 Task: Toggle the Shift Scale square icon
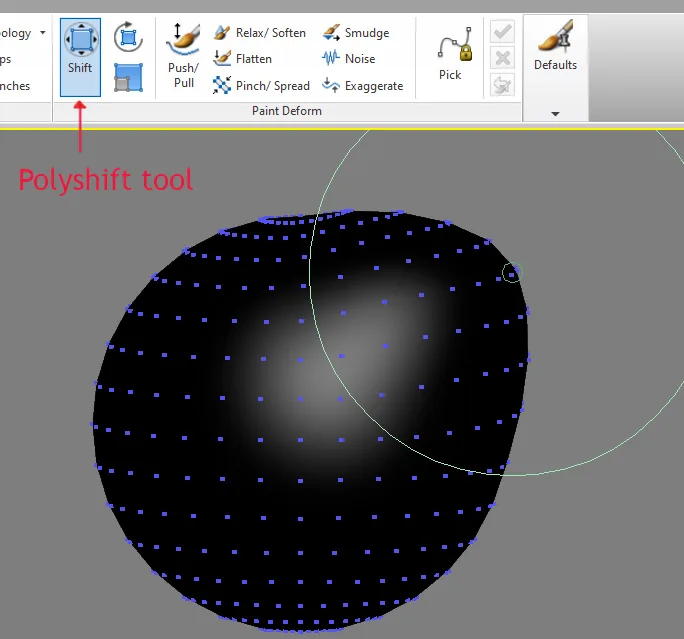(128, 78)
